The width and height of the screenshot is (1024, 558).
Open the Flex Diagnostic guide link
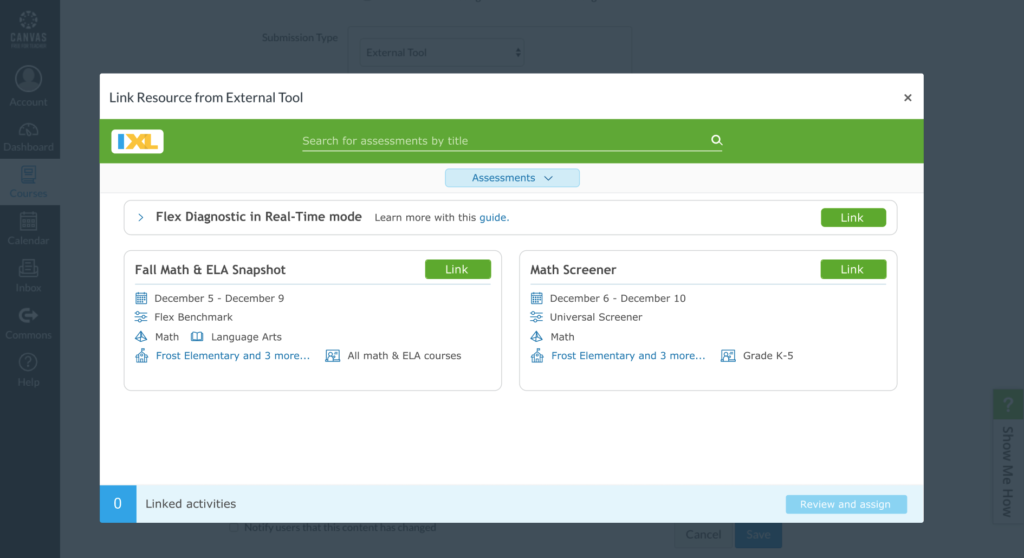[x=493, y=218]
